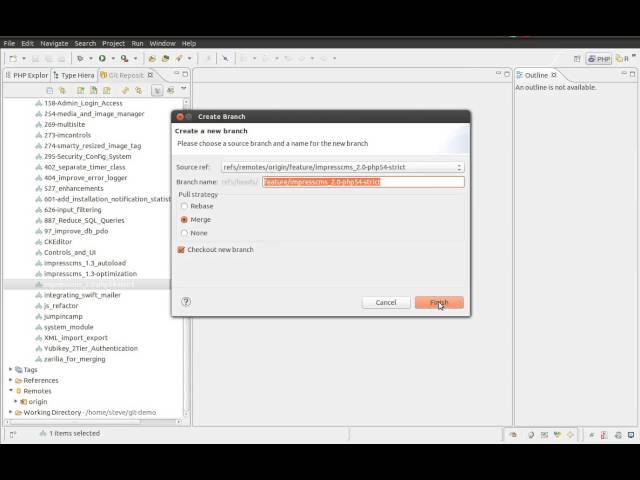Open the Edit menu
640x480 pixels.
point(27,43)
